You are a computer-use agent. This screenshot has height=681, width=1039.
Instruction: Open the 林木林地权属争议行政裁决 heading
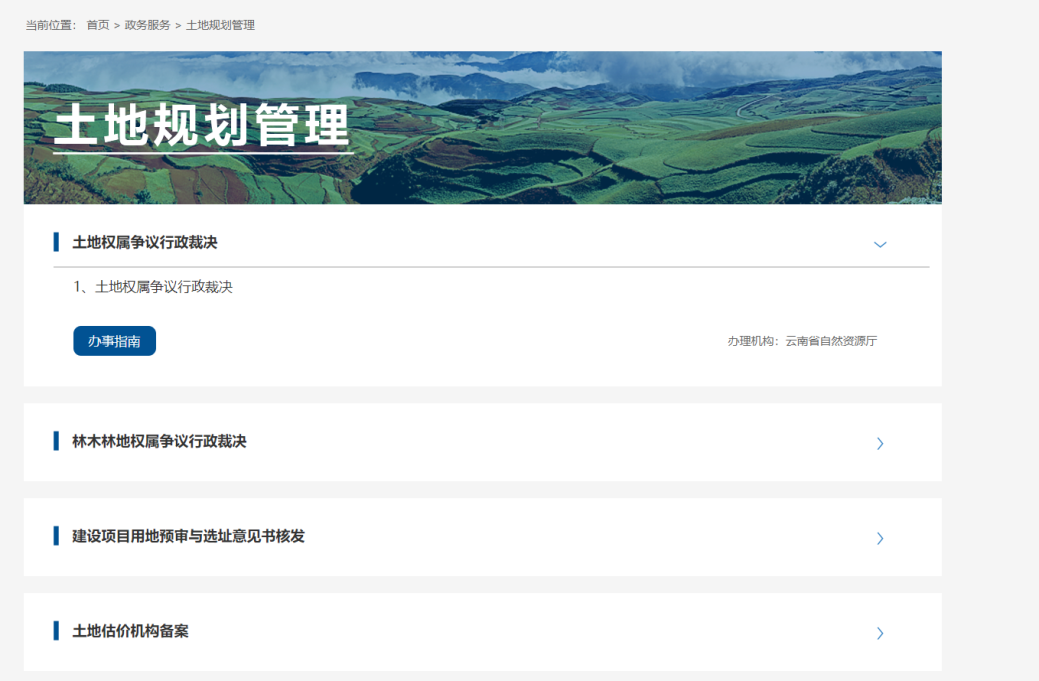click(x=159, y=441)
